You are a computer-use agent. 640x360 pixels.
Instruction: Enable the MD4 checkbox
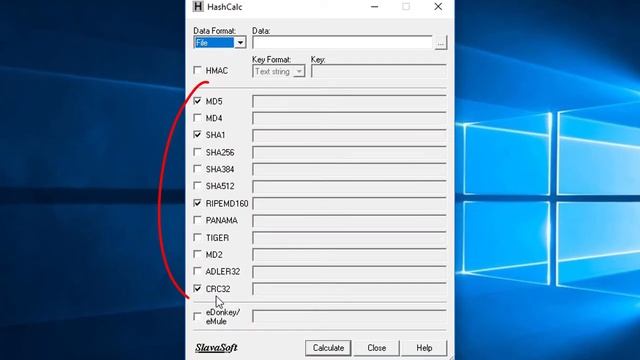(x=198, y=118)
